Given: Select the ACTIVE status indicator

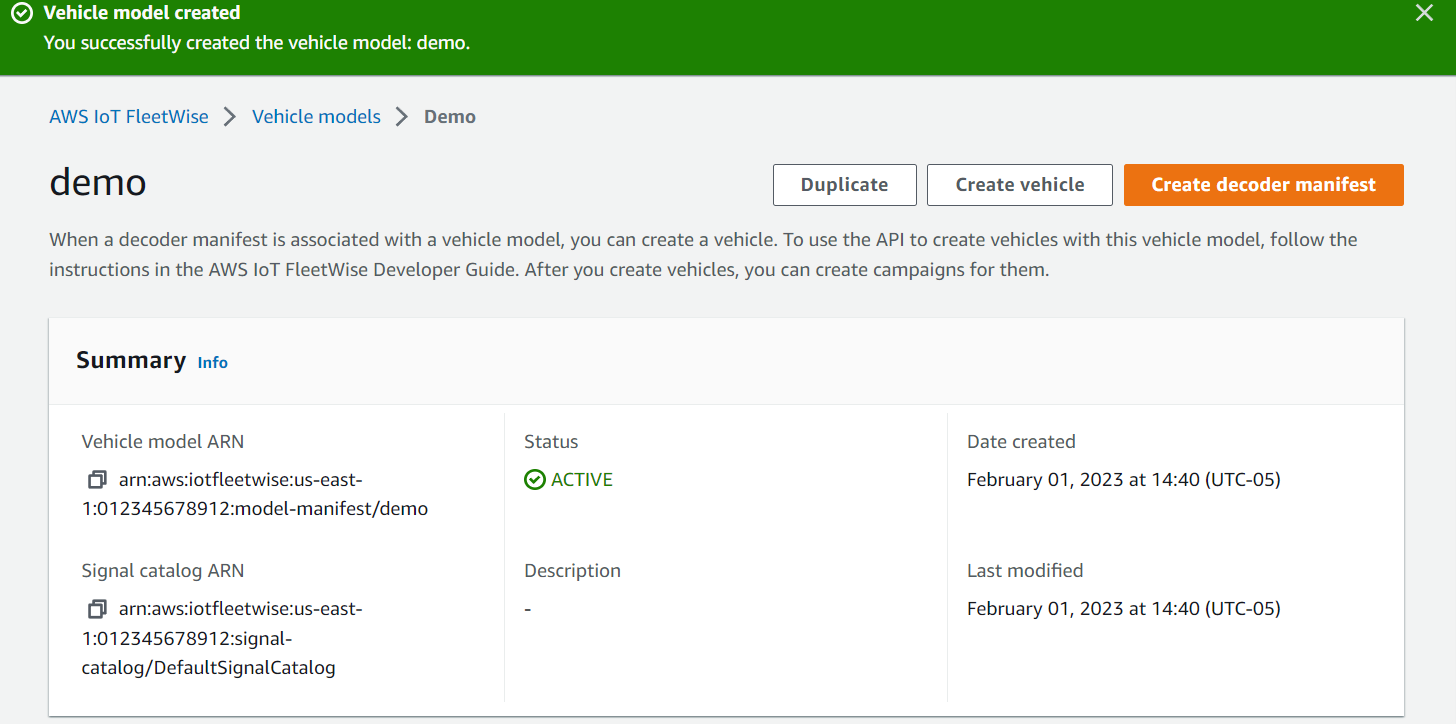Looking at the screenshot, I should [x=568, y=479].
